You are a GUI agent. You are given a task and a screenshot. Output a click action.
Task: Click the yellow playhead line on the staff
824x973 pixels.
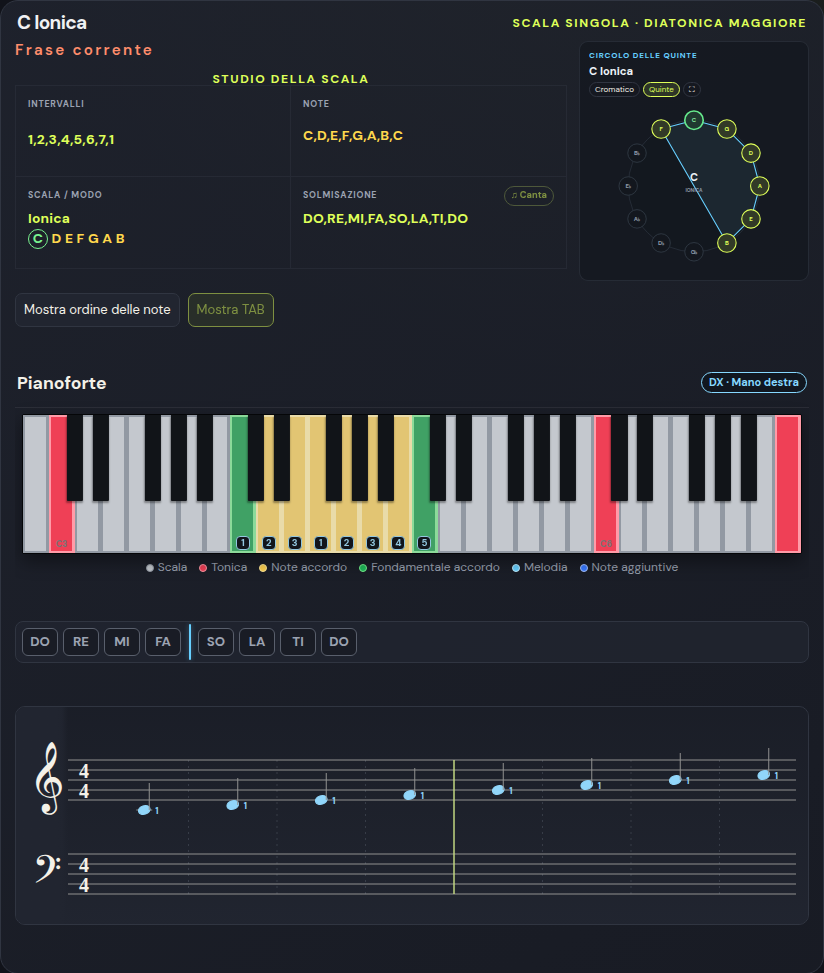click(x=454, y=827)
